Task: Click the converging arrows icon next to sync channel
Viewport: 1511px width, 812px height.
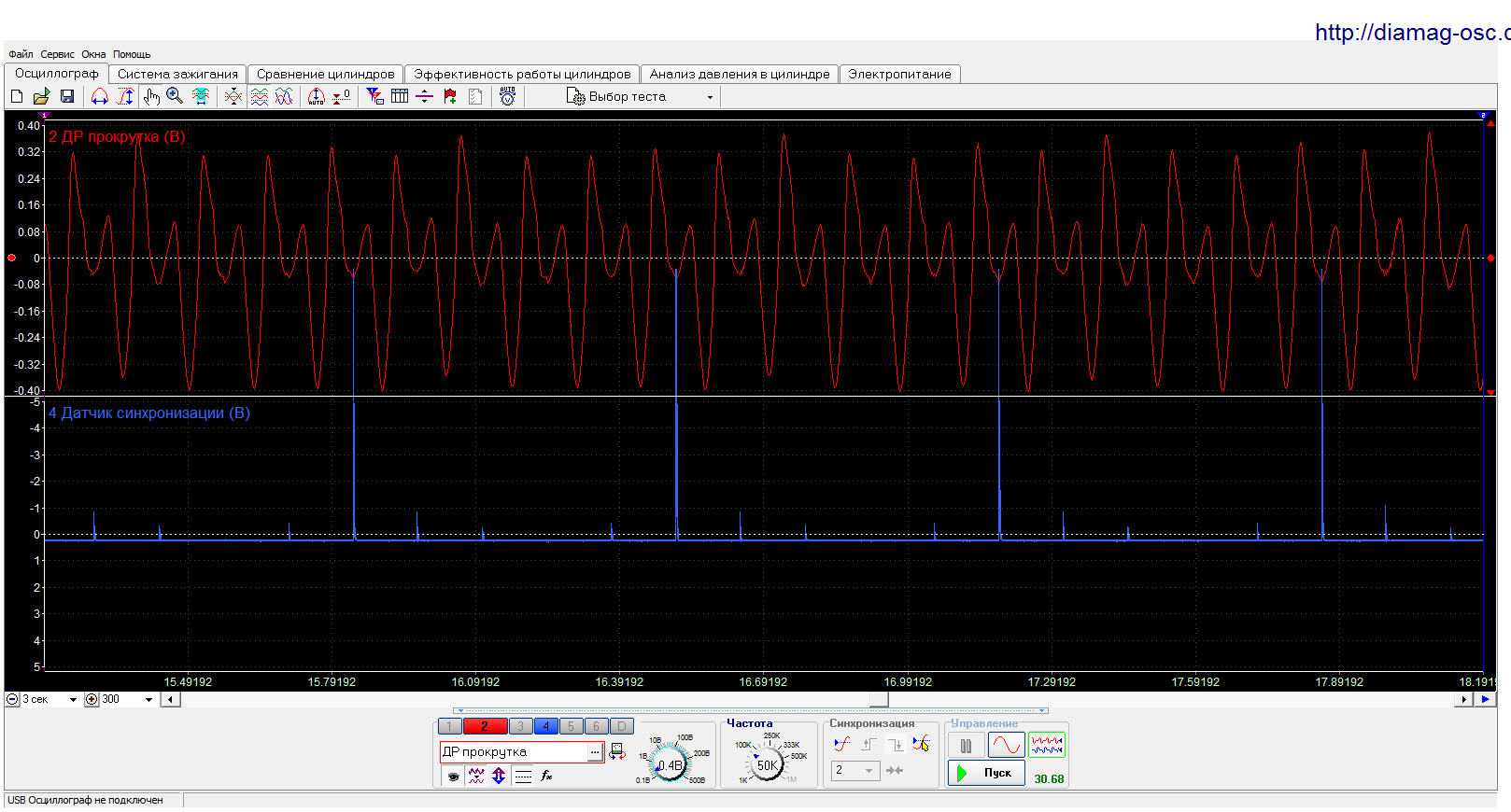Action: point(895,770)
